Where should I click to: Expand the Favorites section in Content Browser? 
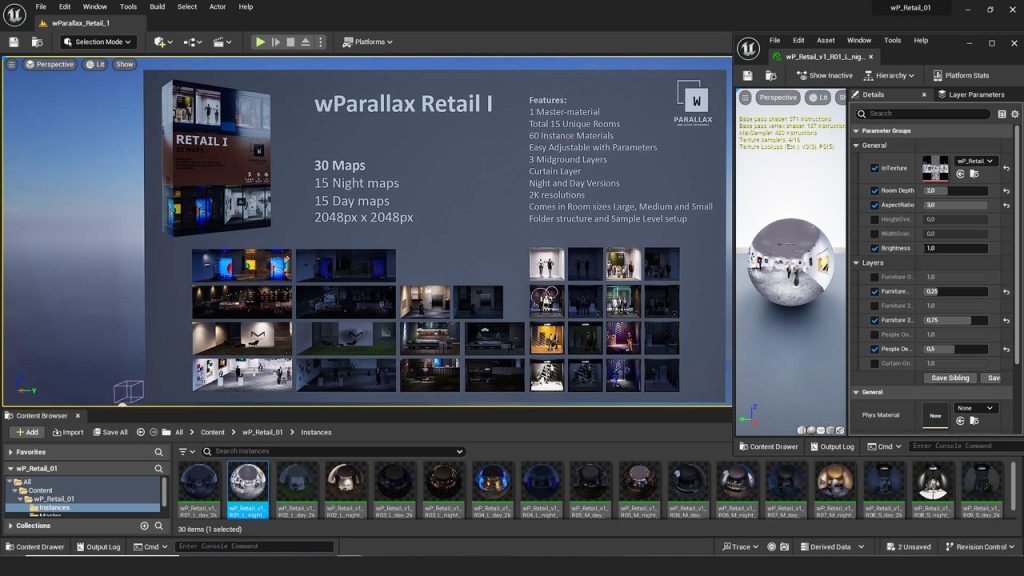[10, 452]
